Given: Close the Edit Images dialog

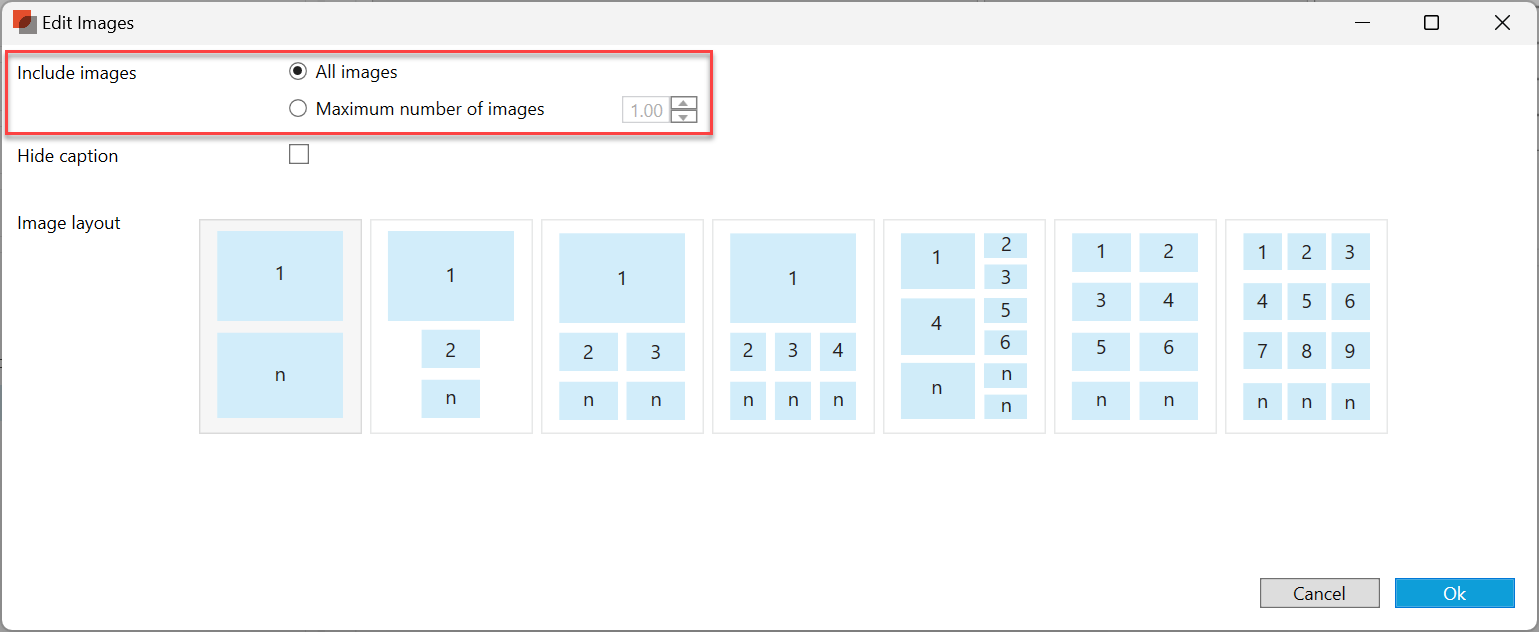Looking at the screenshot, I should [x=1502, y=22].
